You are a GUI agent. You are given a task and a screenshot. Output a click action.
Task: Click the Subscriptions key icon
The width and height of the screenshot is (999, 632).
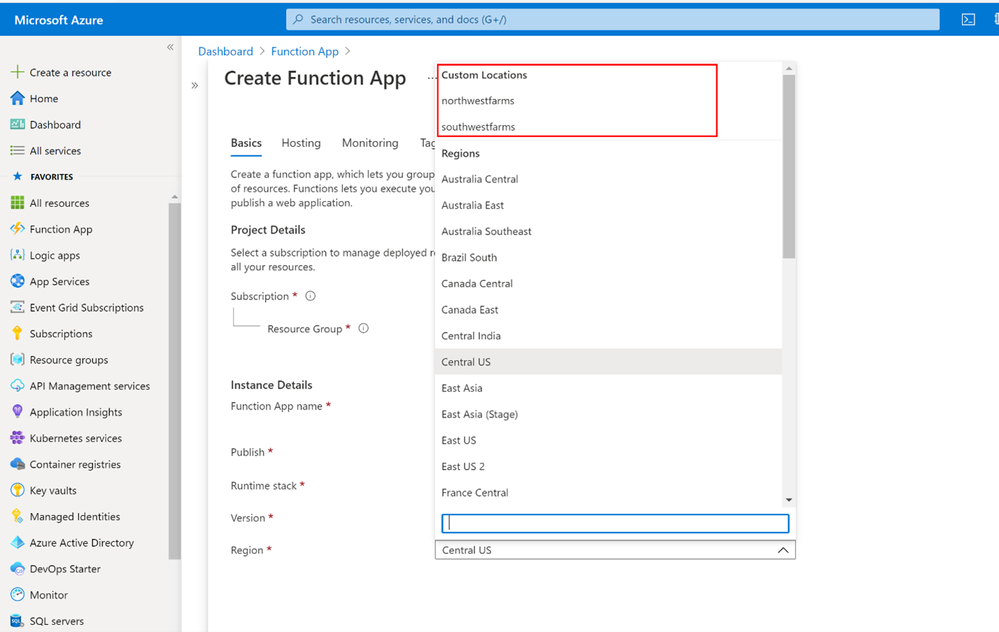tap(17, 333)
